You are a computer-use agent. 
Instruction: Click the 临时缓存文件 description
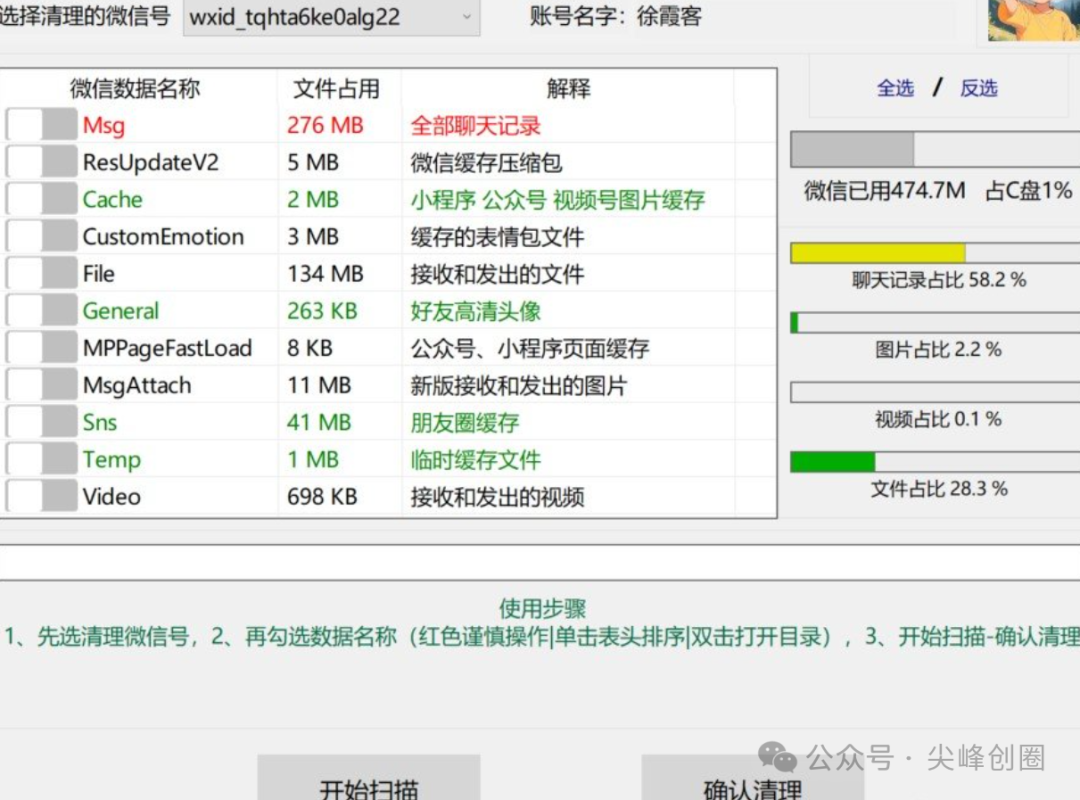point(475,460)
